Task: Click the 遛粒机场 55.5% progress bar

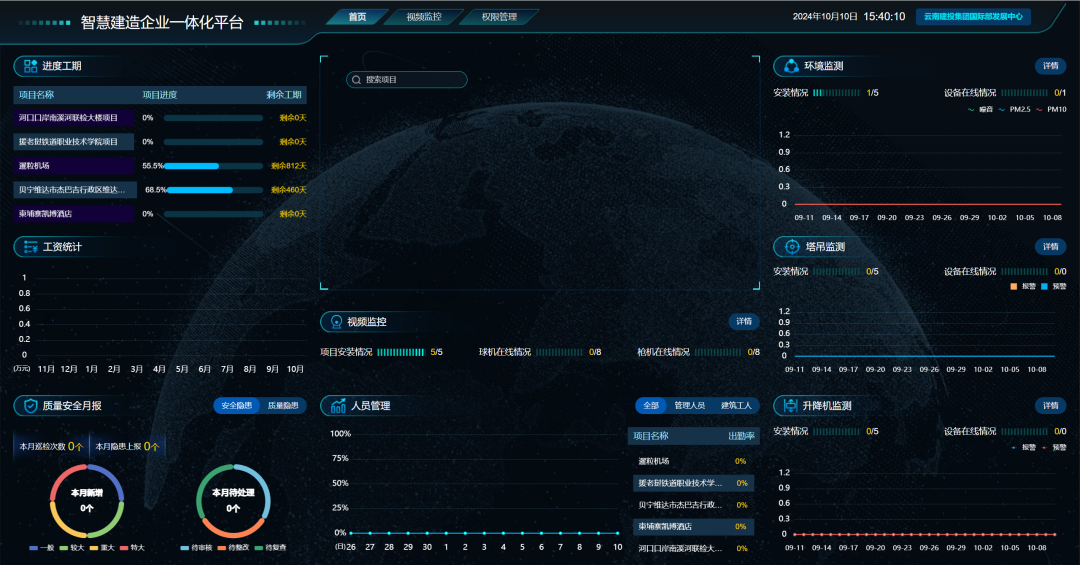Action: [214, 166]
